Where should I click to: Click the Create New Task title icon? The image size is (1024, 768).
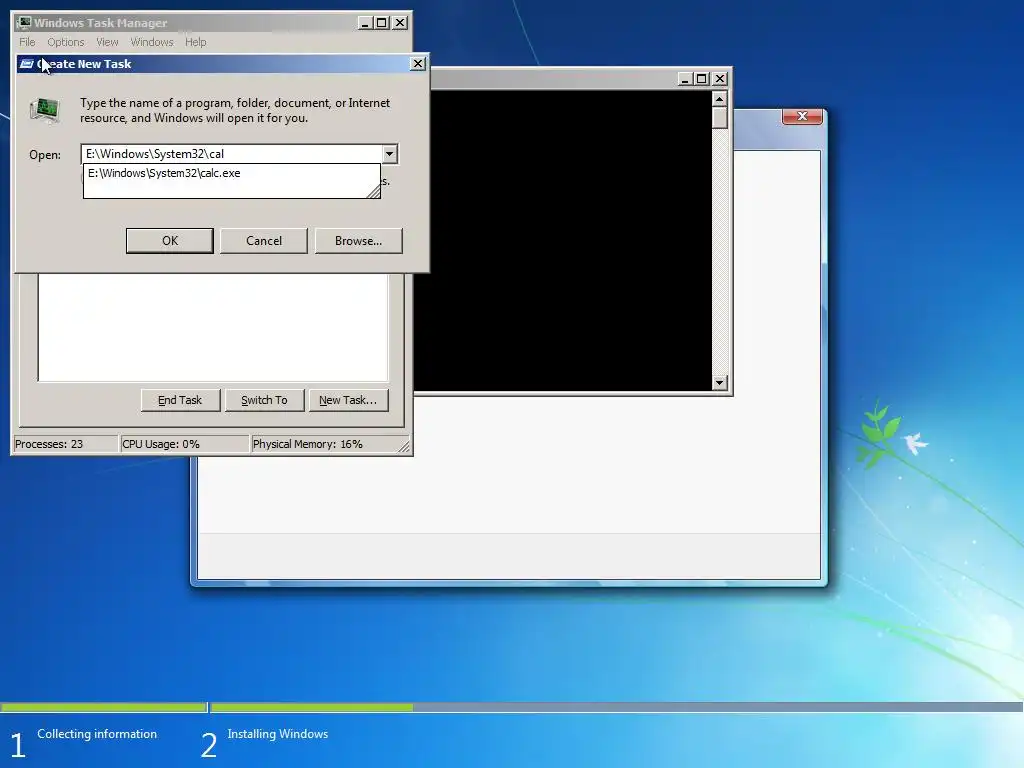coord(27,63)
